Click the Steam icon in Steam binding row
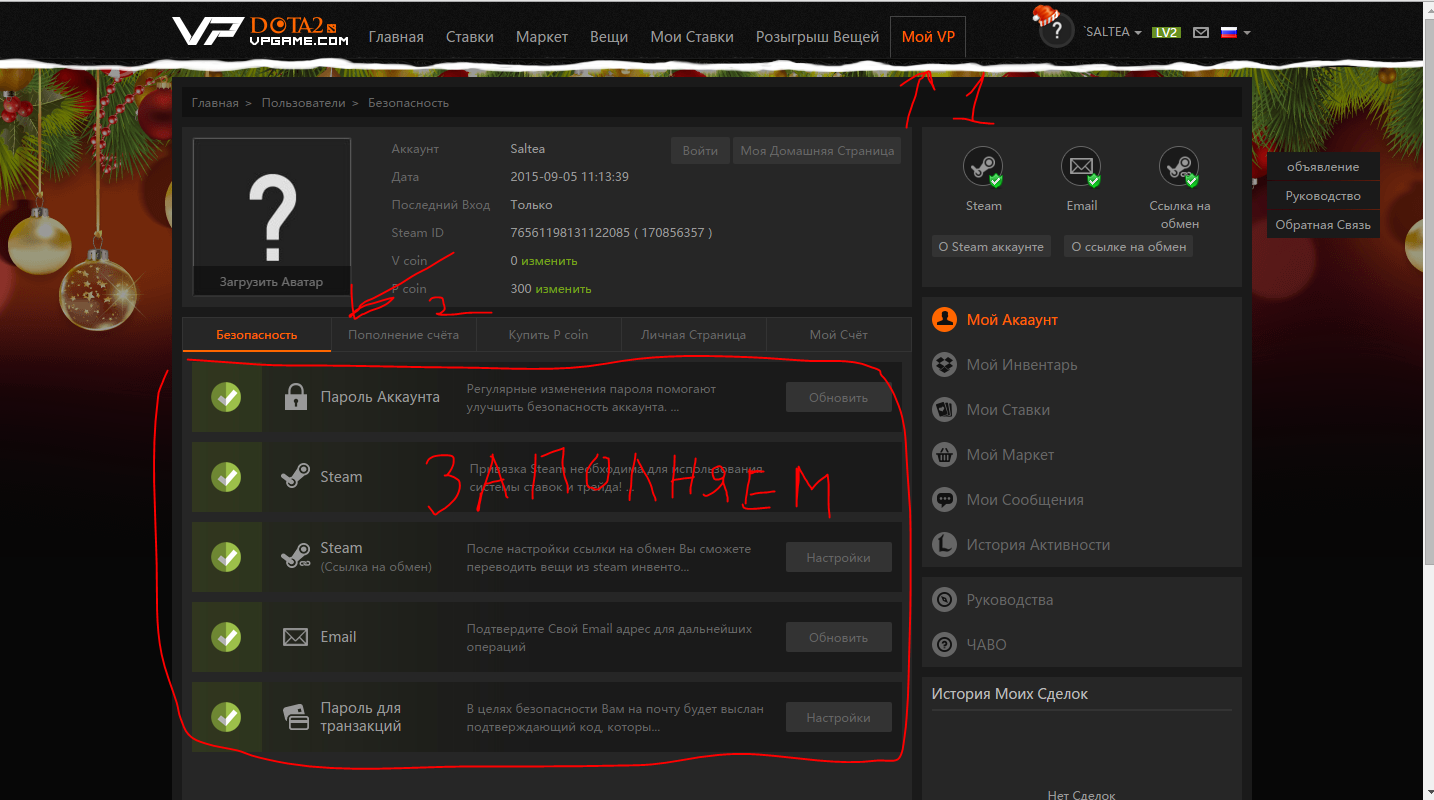Image resolution: width=1434 pixels, height=800 pixels. coord(295,477)
